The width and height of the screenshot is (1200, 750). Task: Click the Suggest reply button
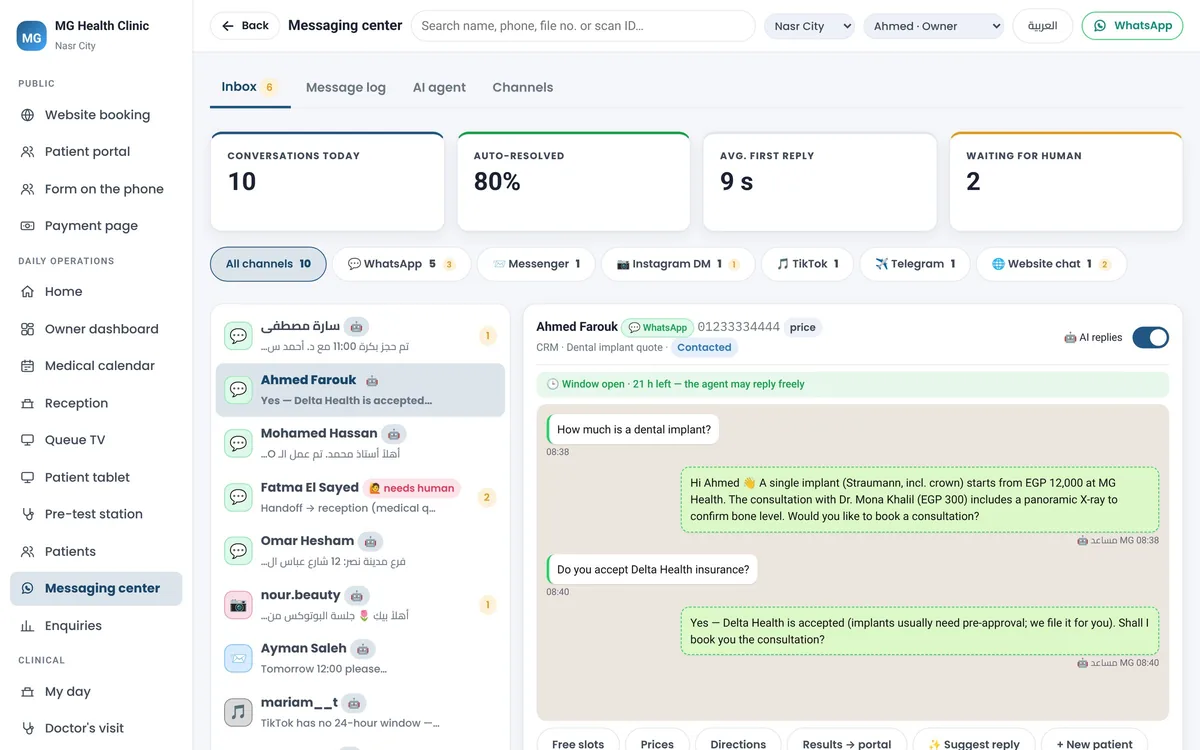point(973,742)
